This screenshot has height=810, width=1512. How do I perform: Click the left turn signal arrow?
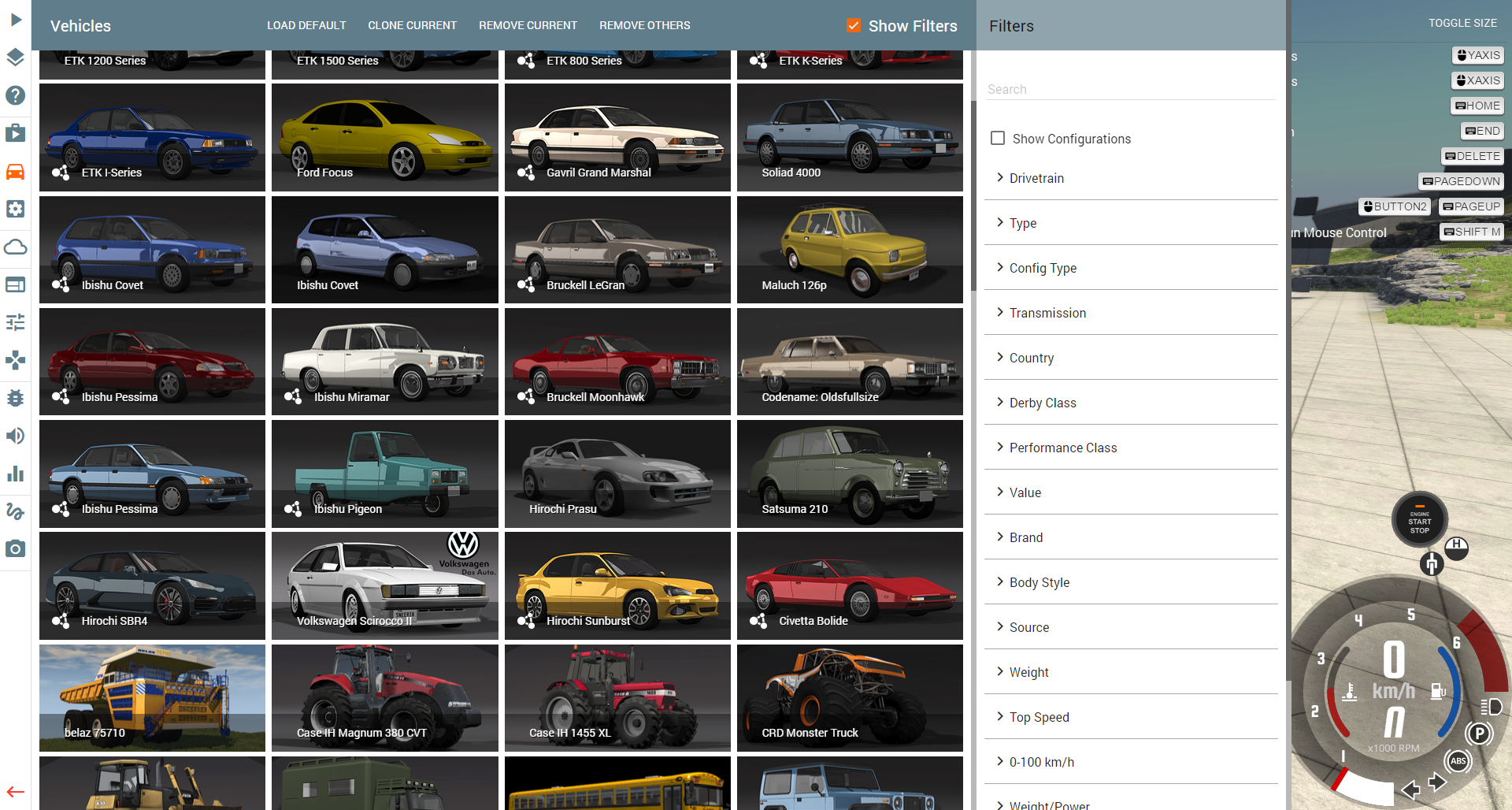pyautogui.click(x=1410, y=789)
